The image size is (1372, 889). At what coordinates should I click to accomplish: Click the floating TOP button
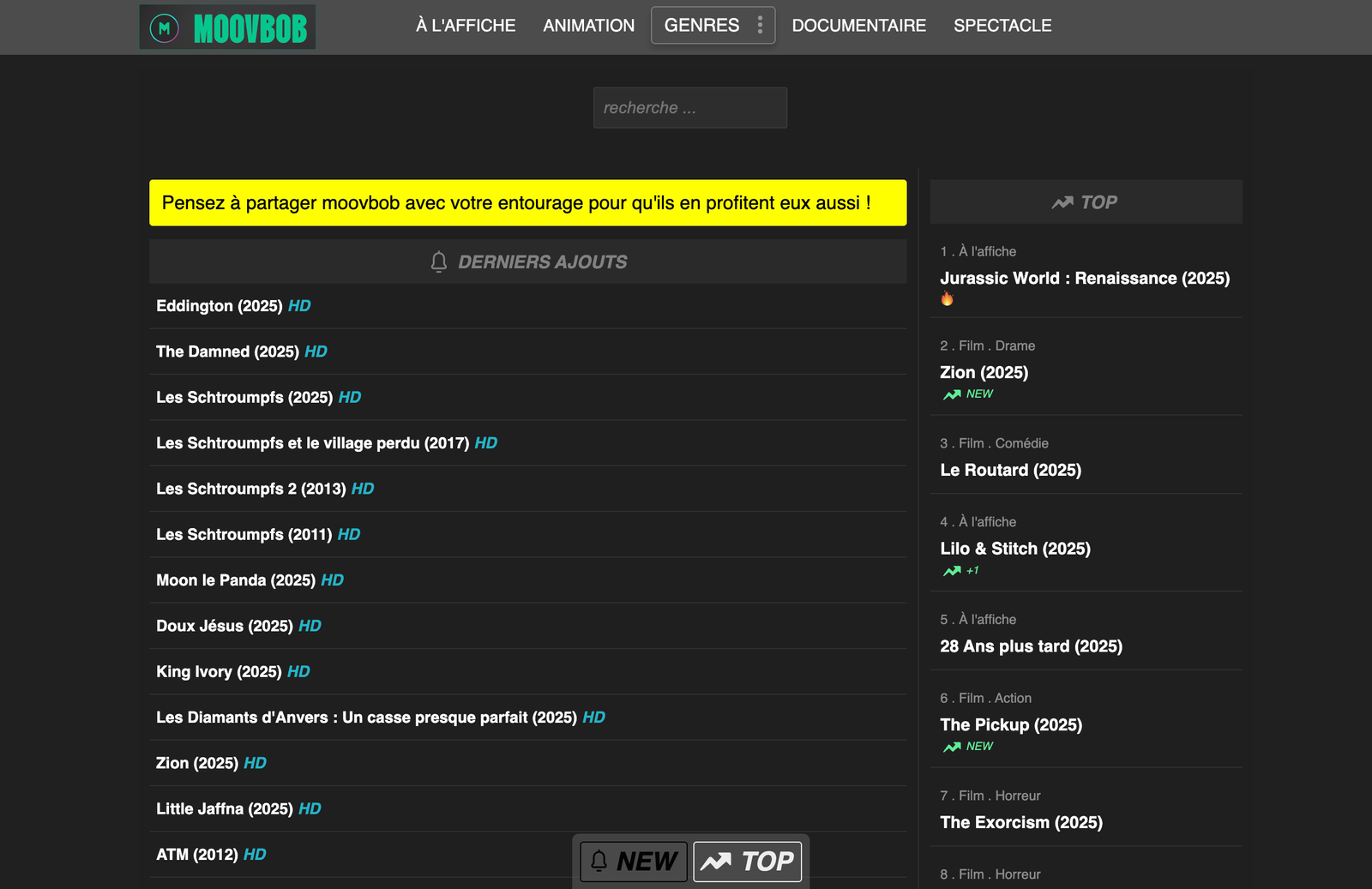(x=748, y=862)
